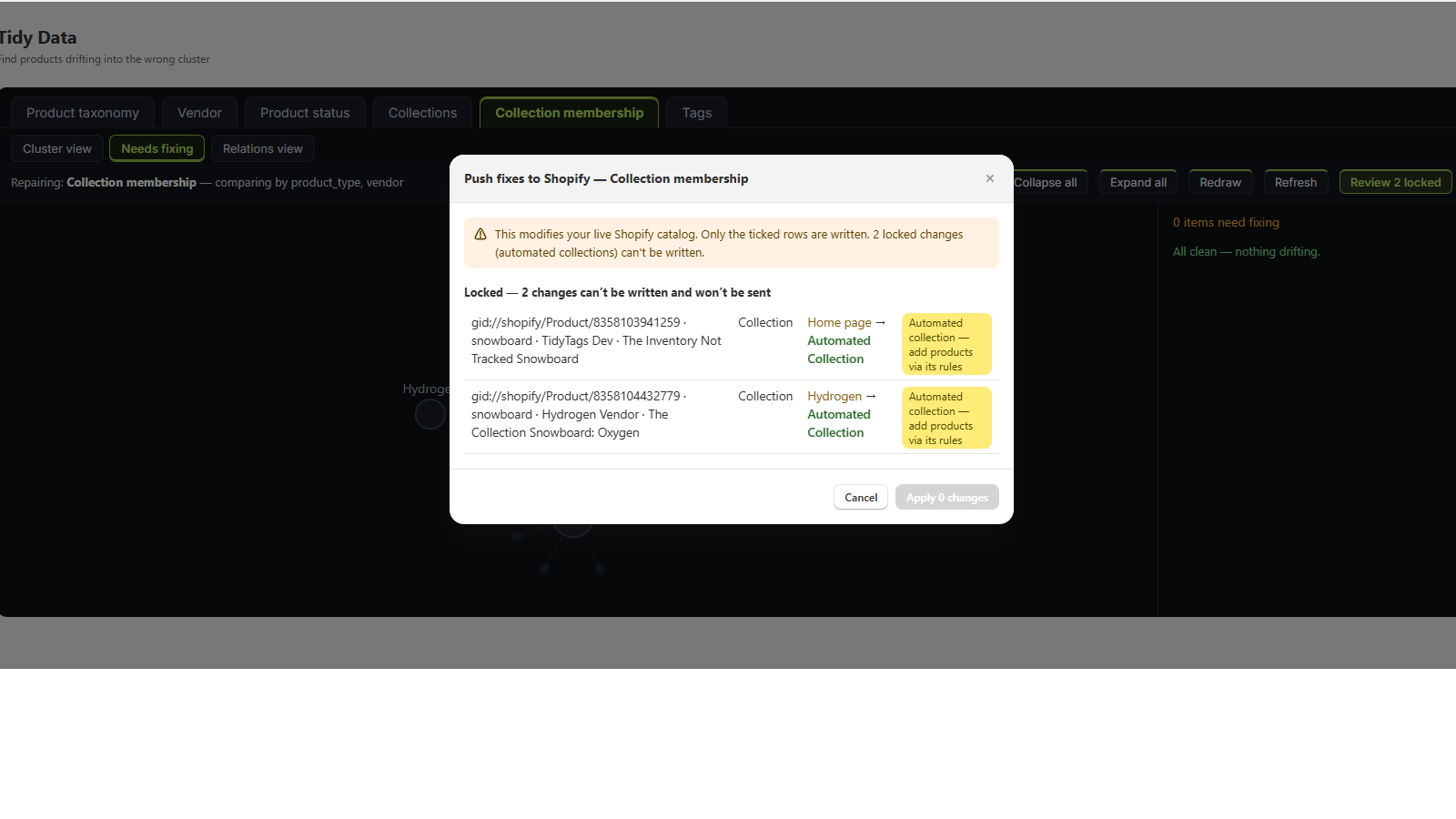Click the warning triangle icon in alert
1456x819 pixels.
coord(480,234)
